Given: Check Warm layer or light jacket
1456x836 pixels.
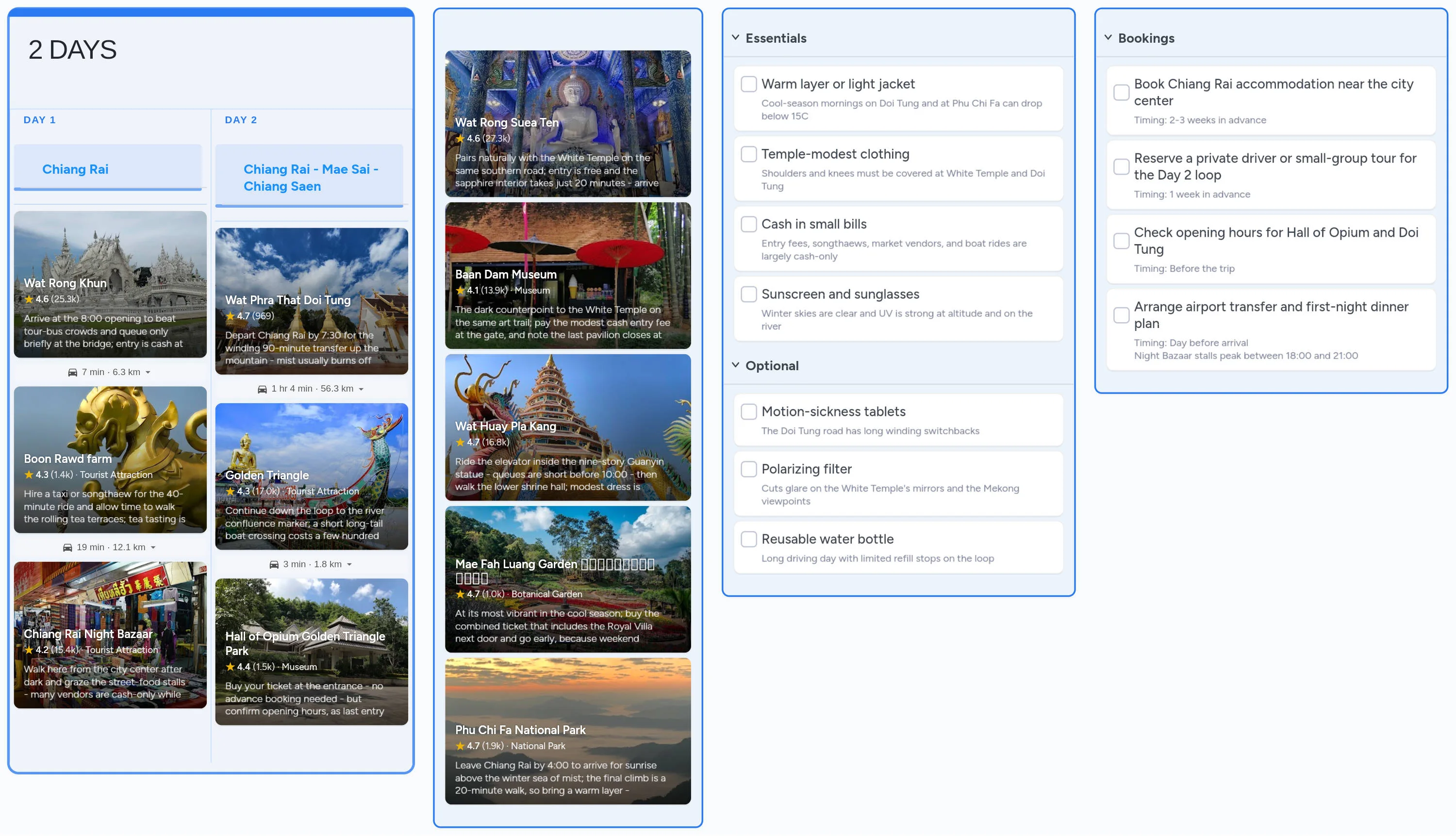Looking at the screenshot, I should coord(749,84).
